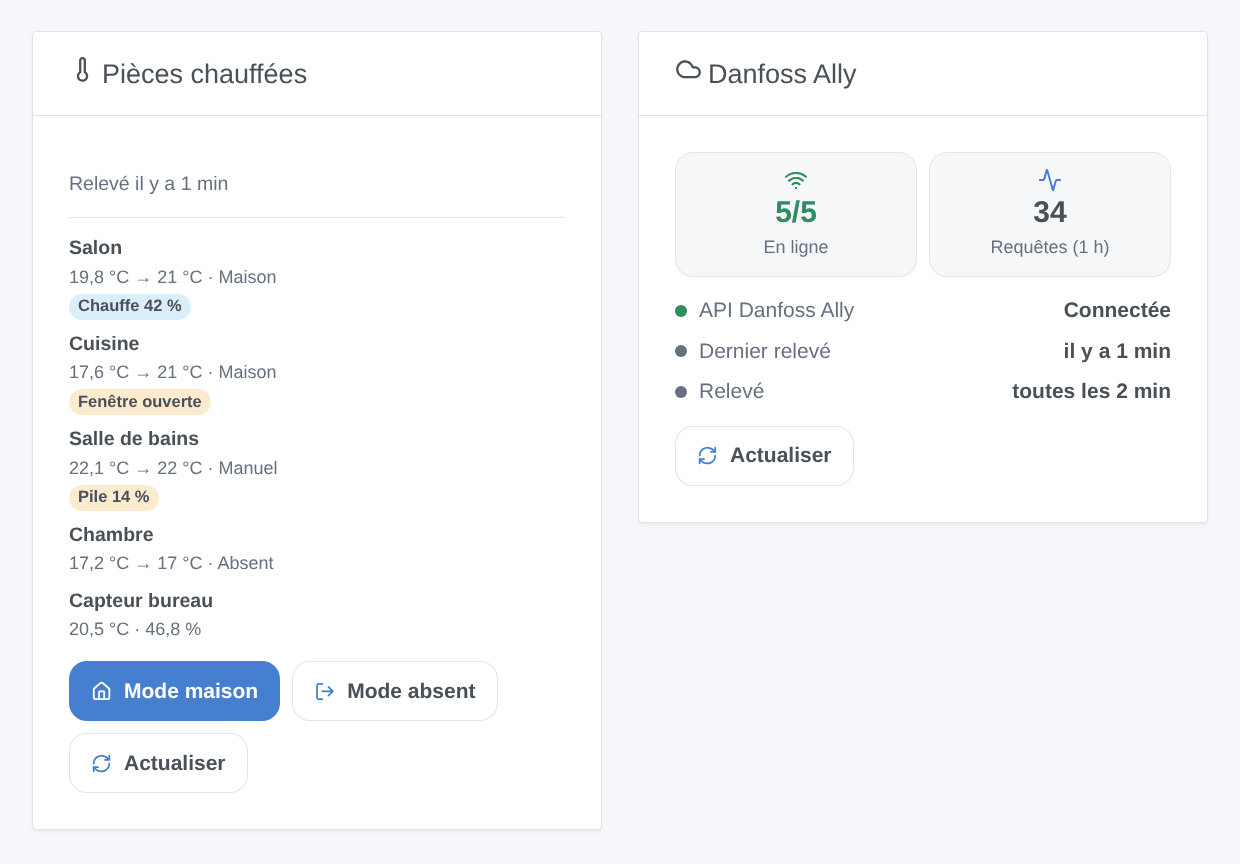Click the text 17,2 °C → 17 °C · Absent

171,563
